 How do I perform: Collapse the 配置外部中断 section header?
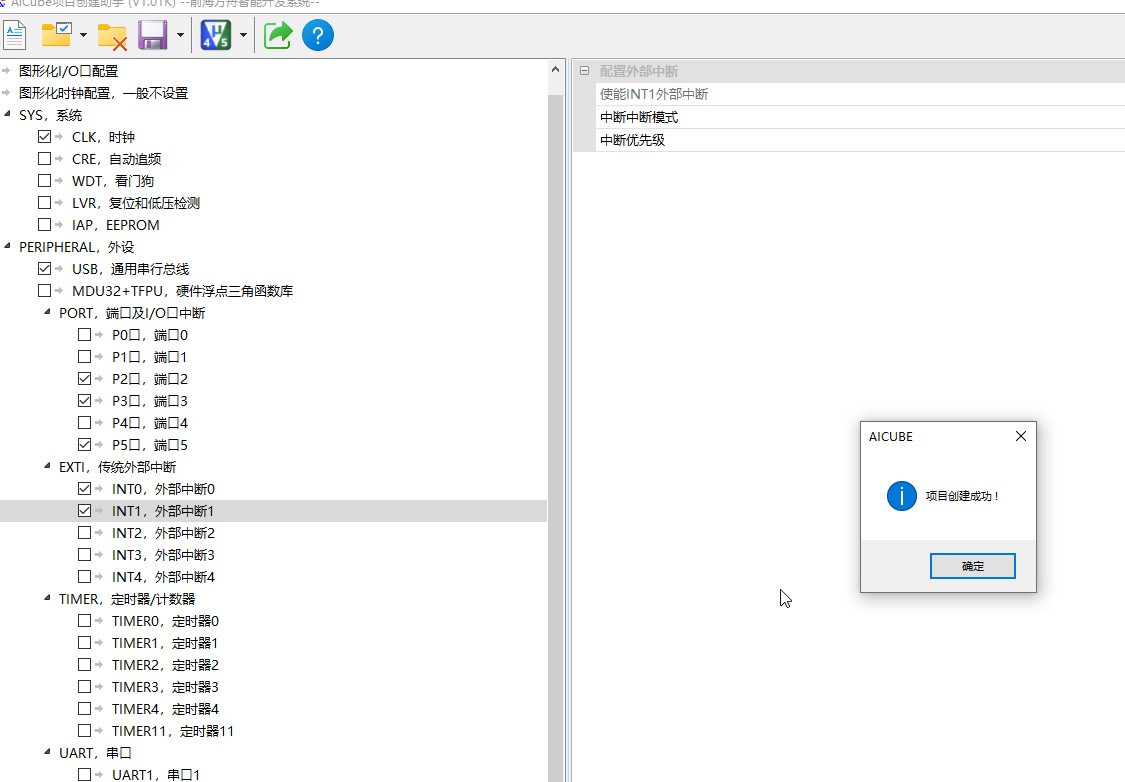point(583,70)
